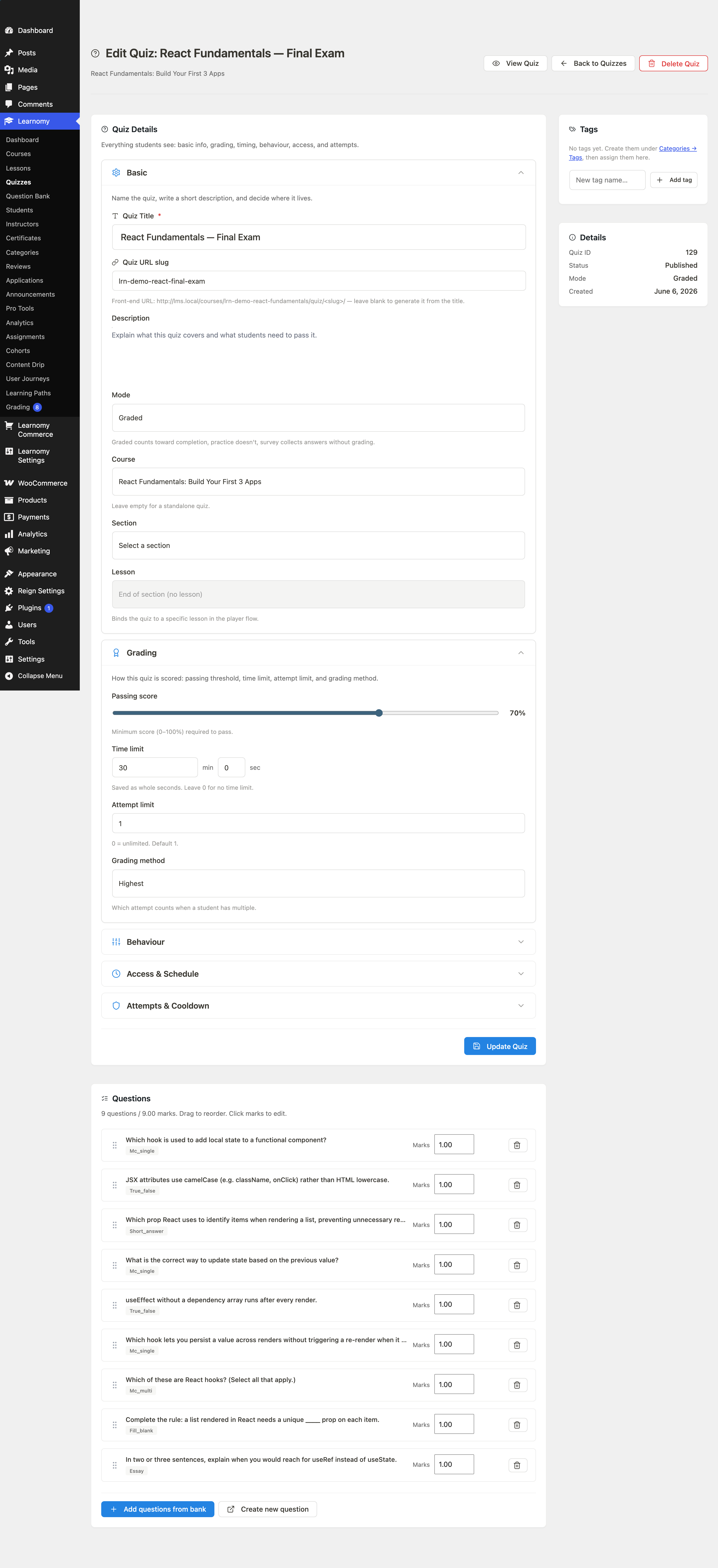
Task: Click the Quiz URL slug field
Action: [x=319, y=281]
